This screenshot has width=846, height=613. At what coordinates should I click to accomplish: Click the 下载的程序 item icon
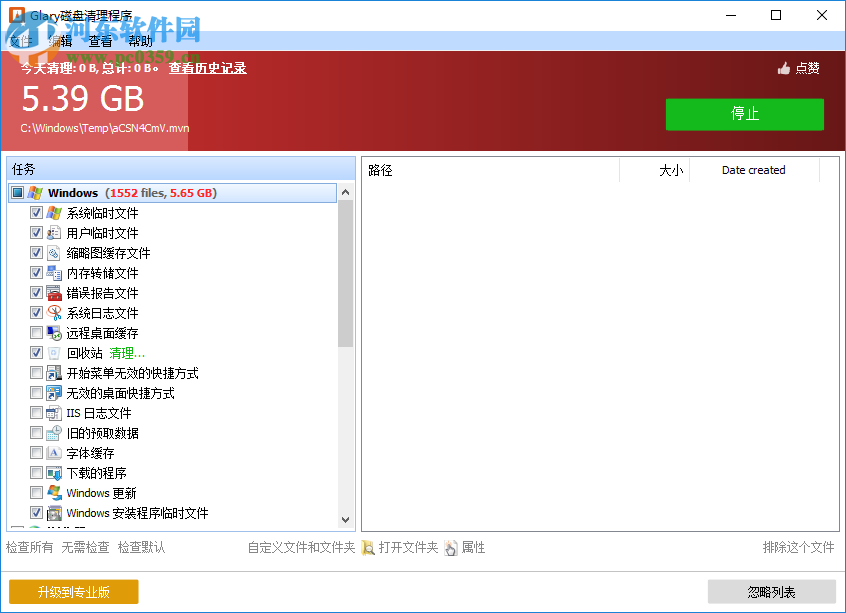click(52, 472)
